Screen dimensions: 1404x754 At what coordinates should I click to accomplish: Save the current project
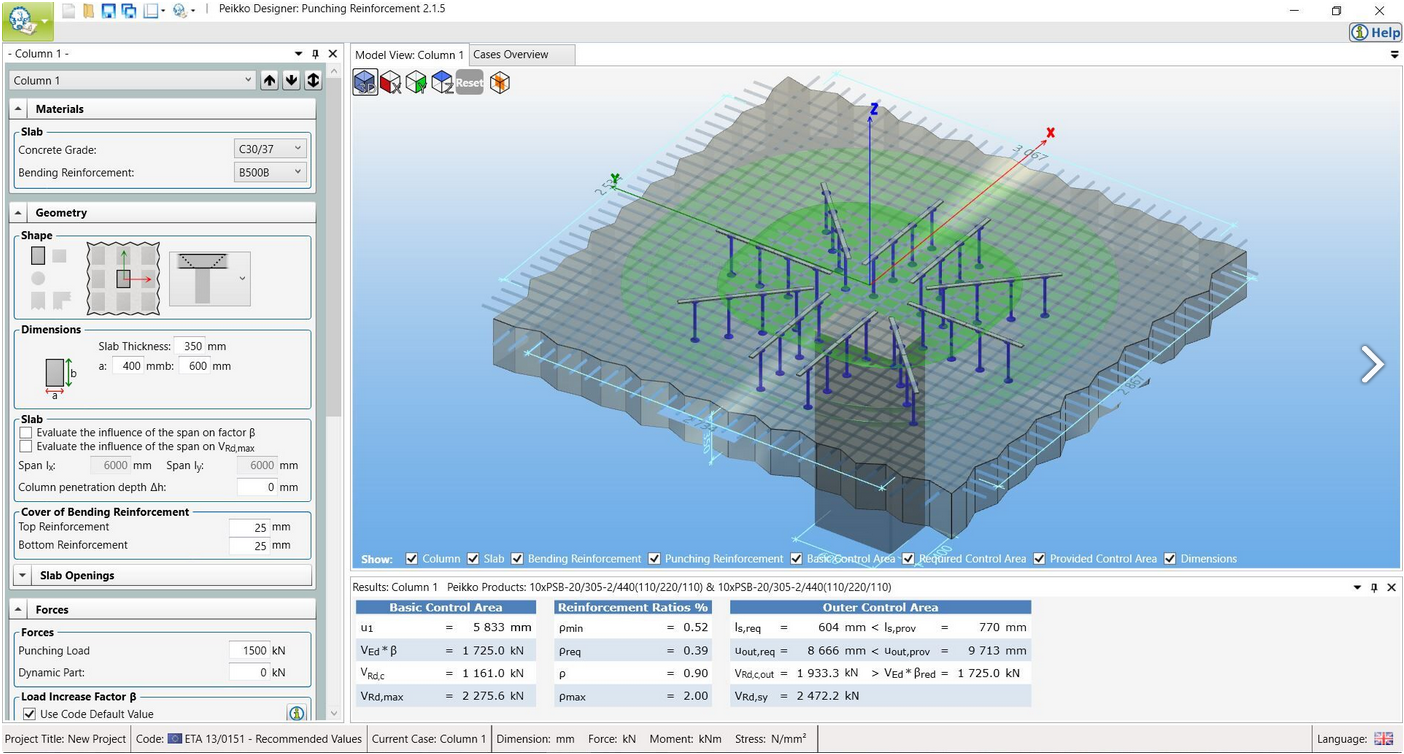tap(108, 10)
